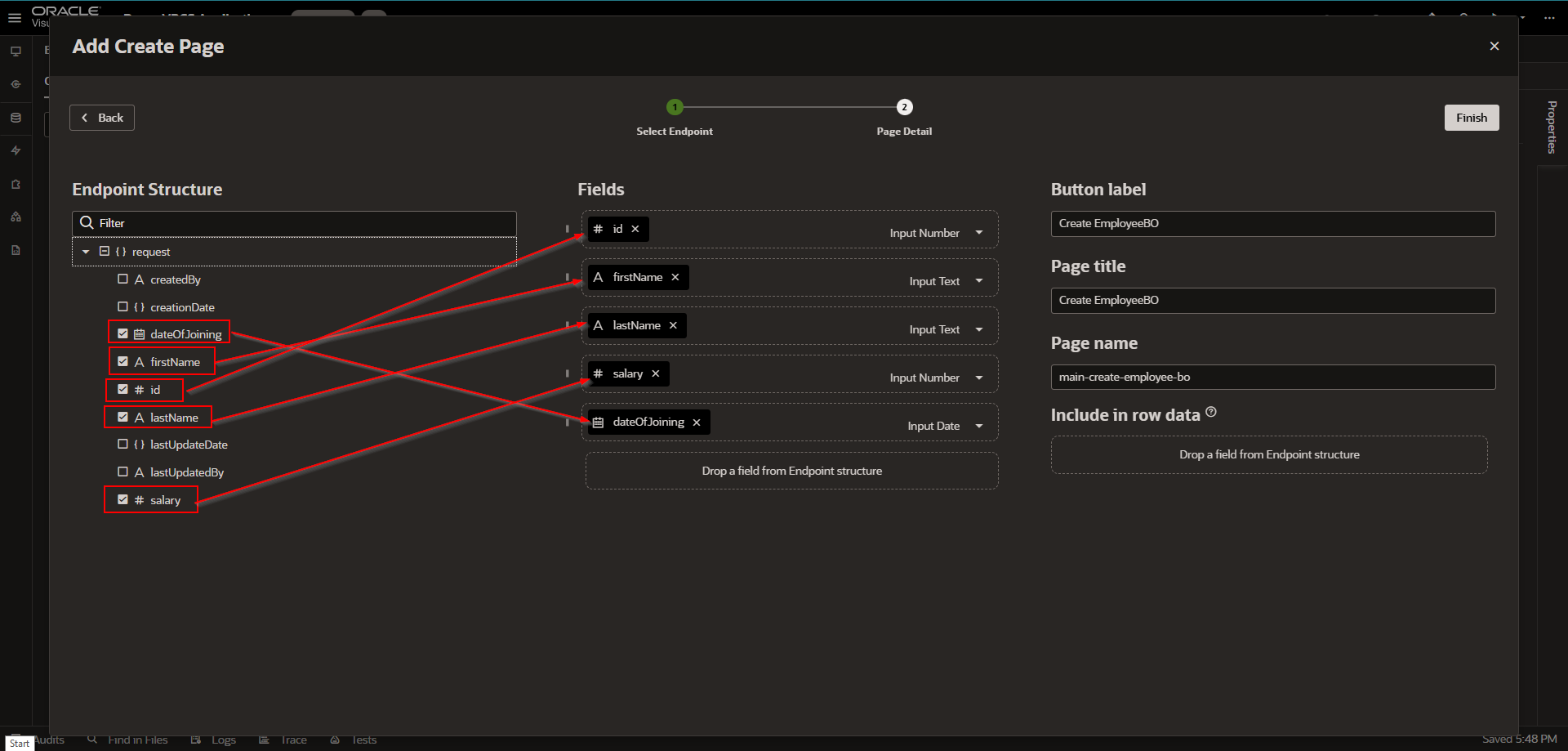Open the Input Date dropdown for dateOfJoining
1568x751 pixels.
coord(979,425)
